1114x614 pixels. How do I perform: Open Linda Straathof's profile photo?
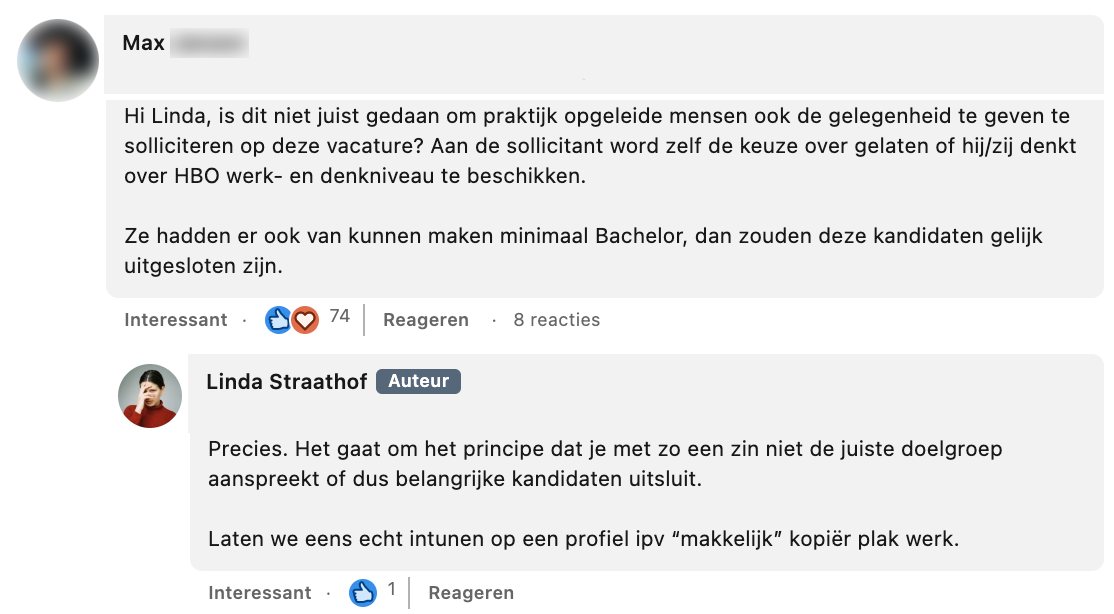click(x=150, y=396)
